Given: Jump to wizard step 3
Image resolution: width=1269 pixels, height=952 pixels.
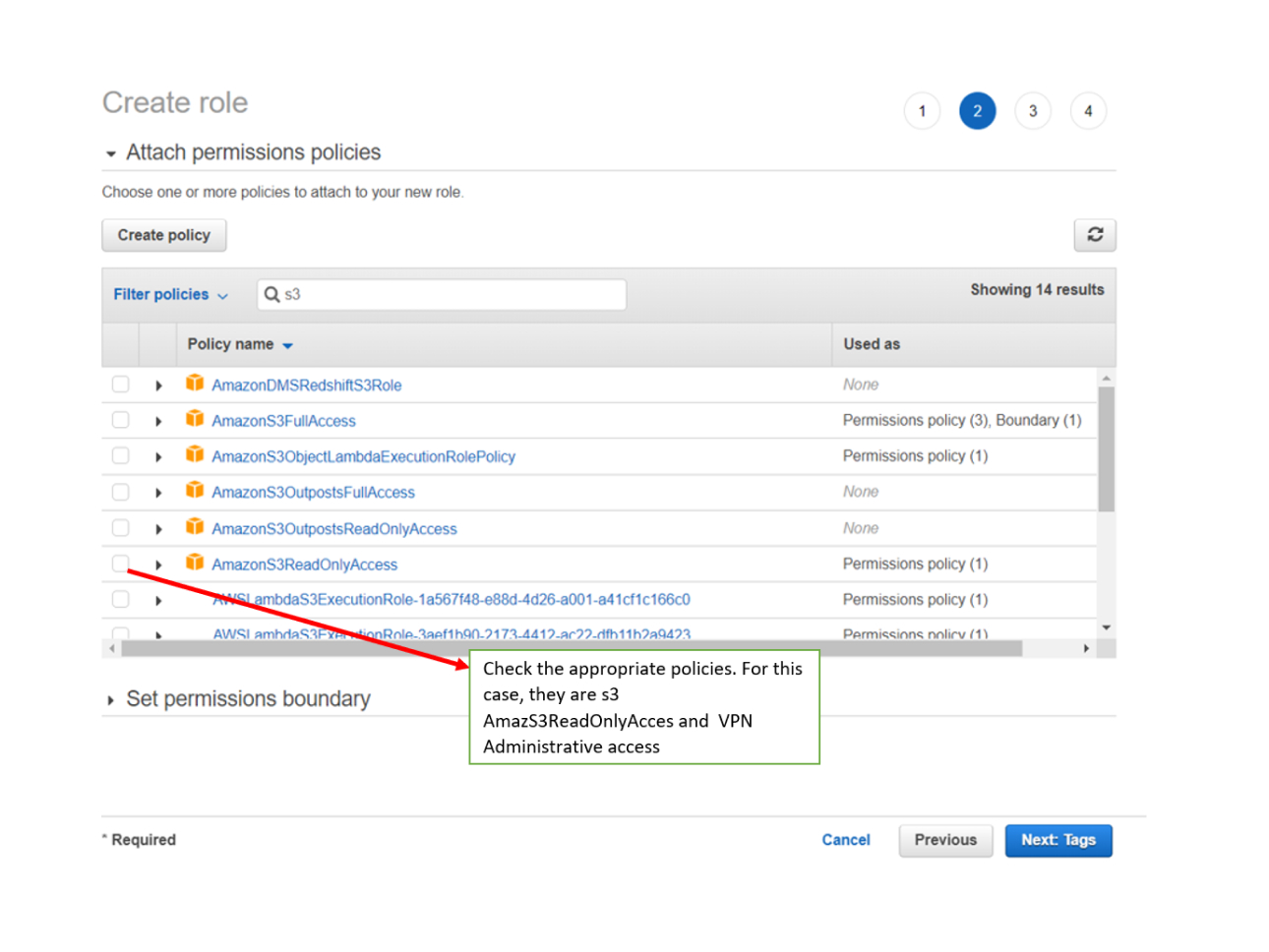Looking at the screenshot, I should [1033, 111].
